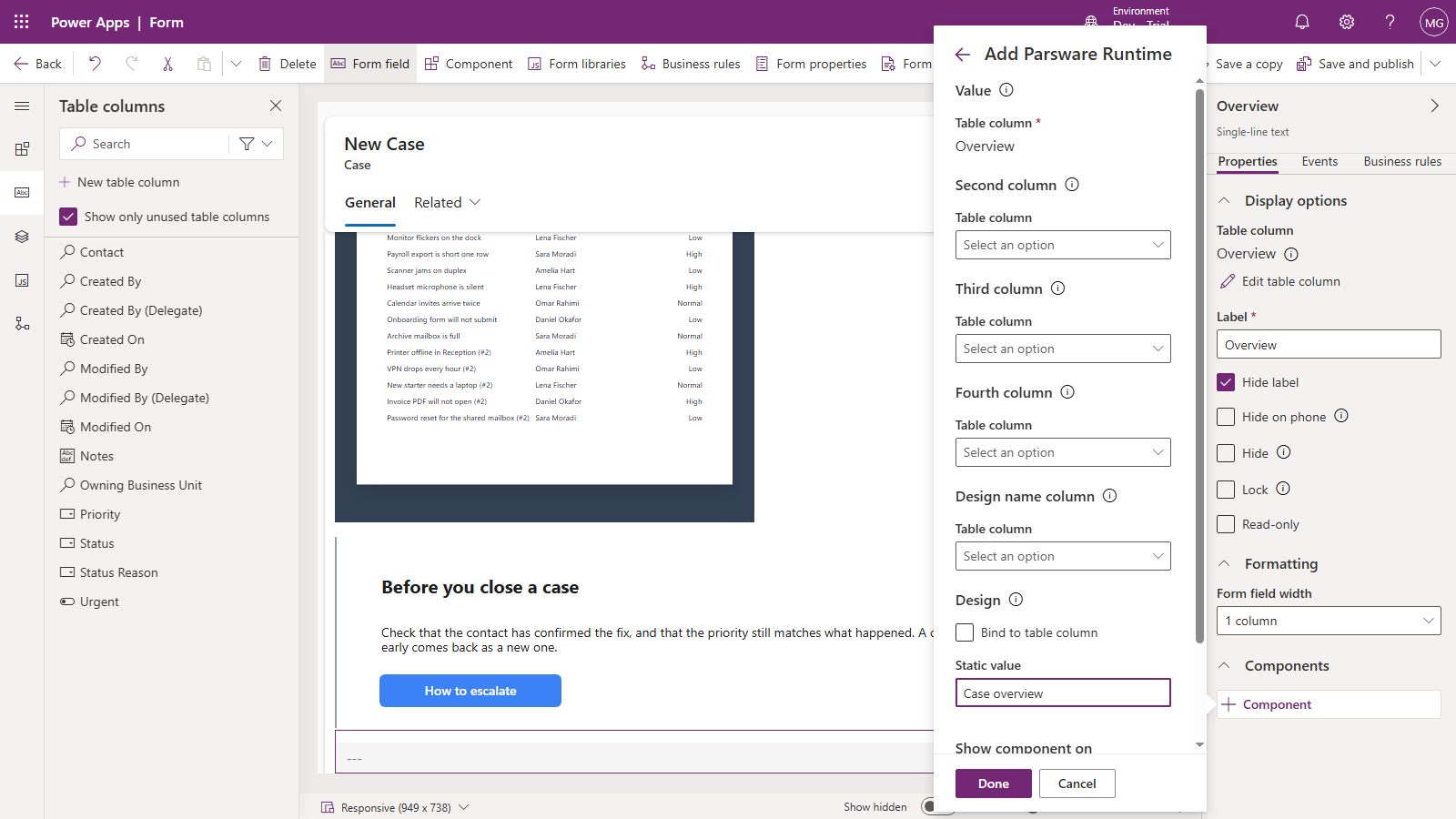Click the Static value input field
The width and height of the screenshot is (1456, 819).
[x=1063, y=693]
